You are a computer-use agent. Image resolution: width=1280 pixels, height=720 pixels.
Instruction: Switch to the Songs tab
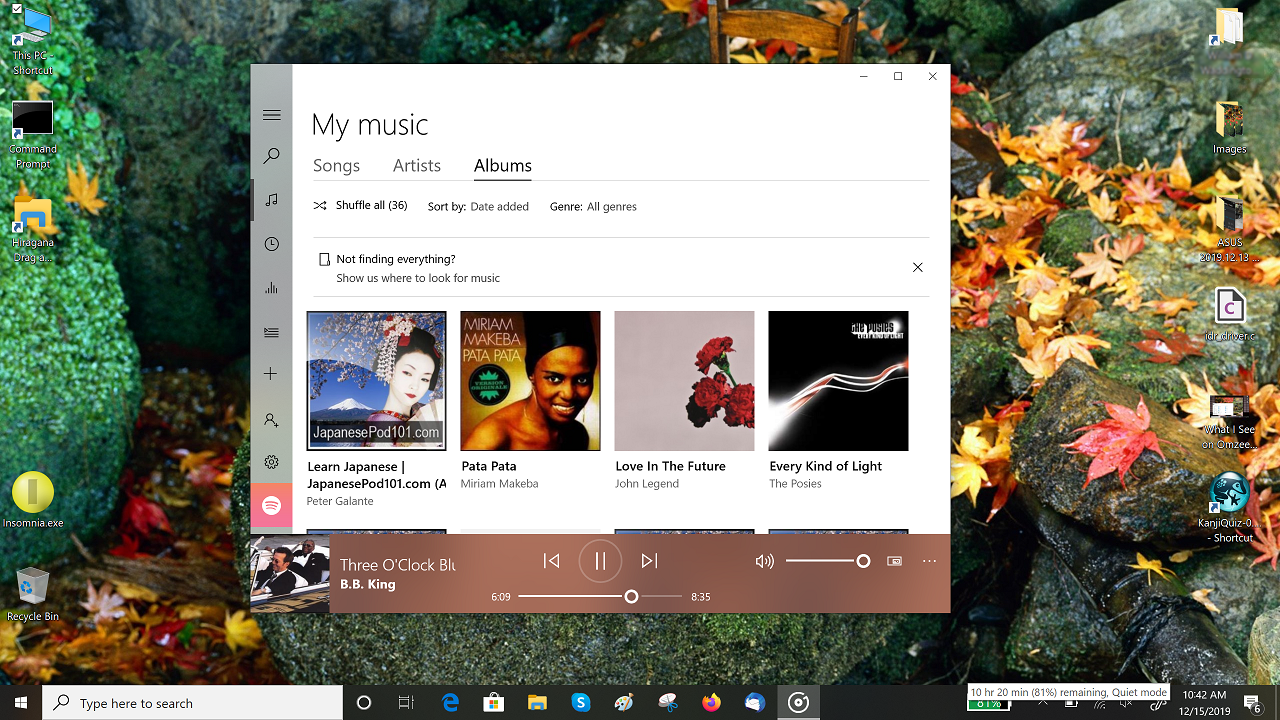[336, 166]
